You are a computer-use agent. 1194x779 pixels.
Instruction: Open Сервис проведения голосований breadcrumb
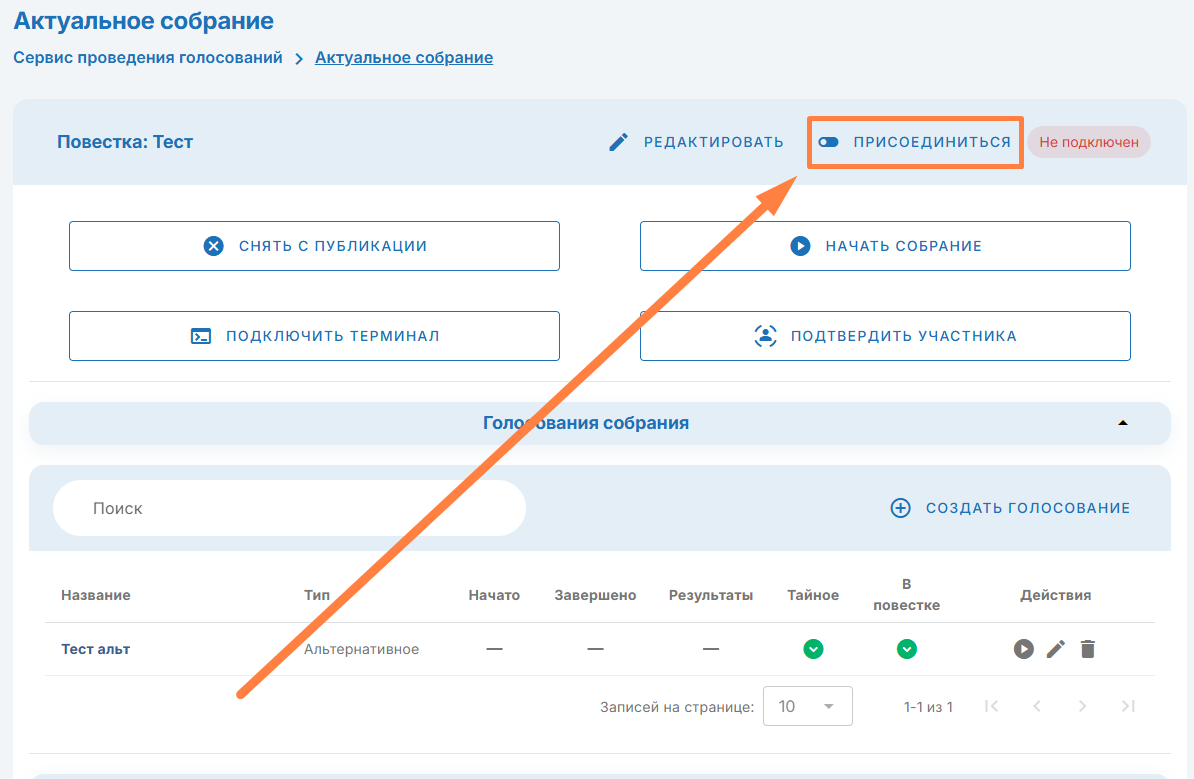148,58
